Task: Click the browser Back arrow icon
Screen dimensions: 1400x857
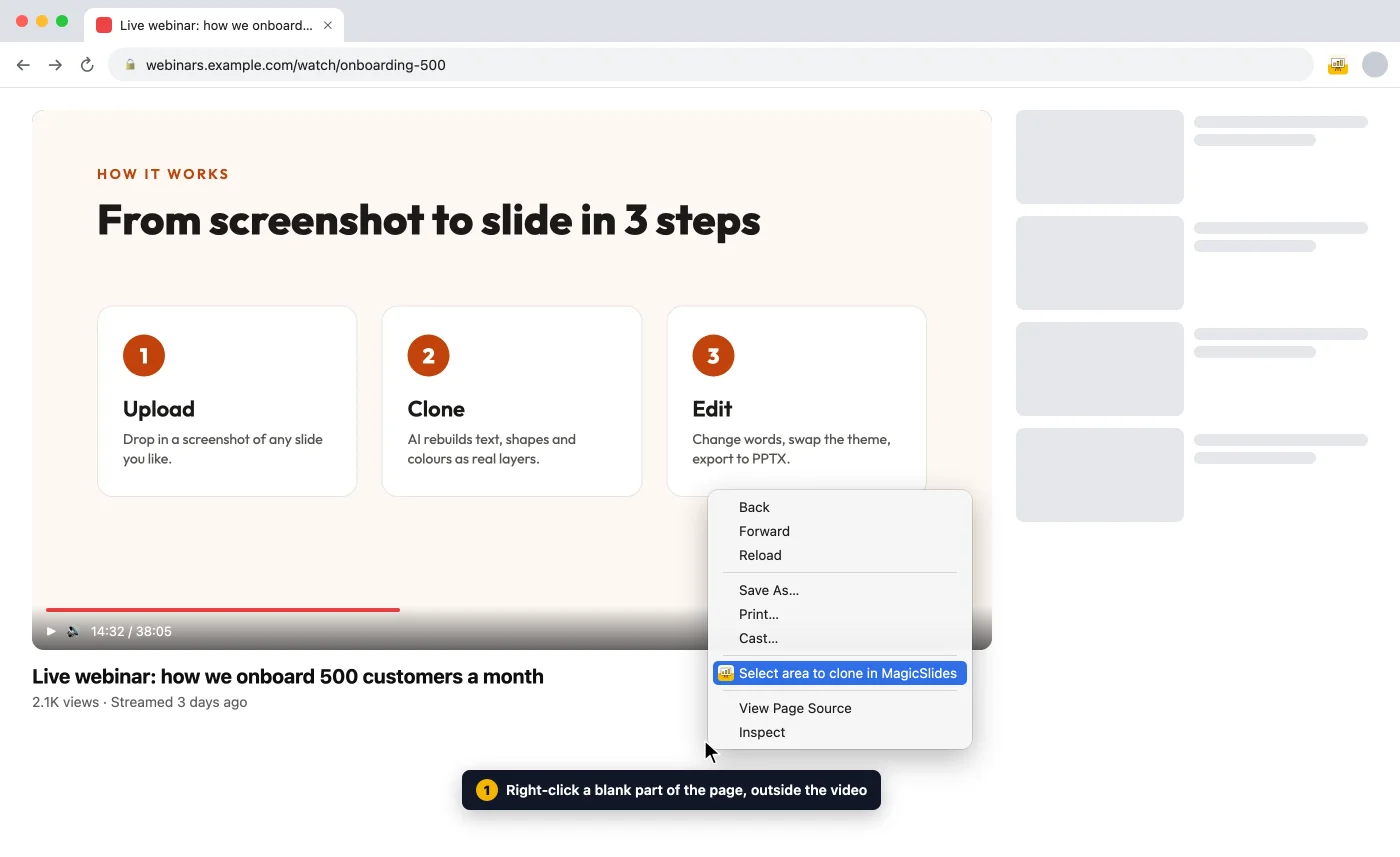Action: pos(23,65)
